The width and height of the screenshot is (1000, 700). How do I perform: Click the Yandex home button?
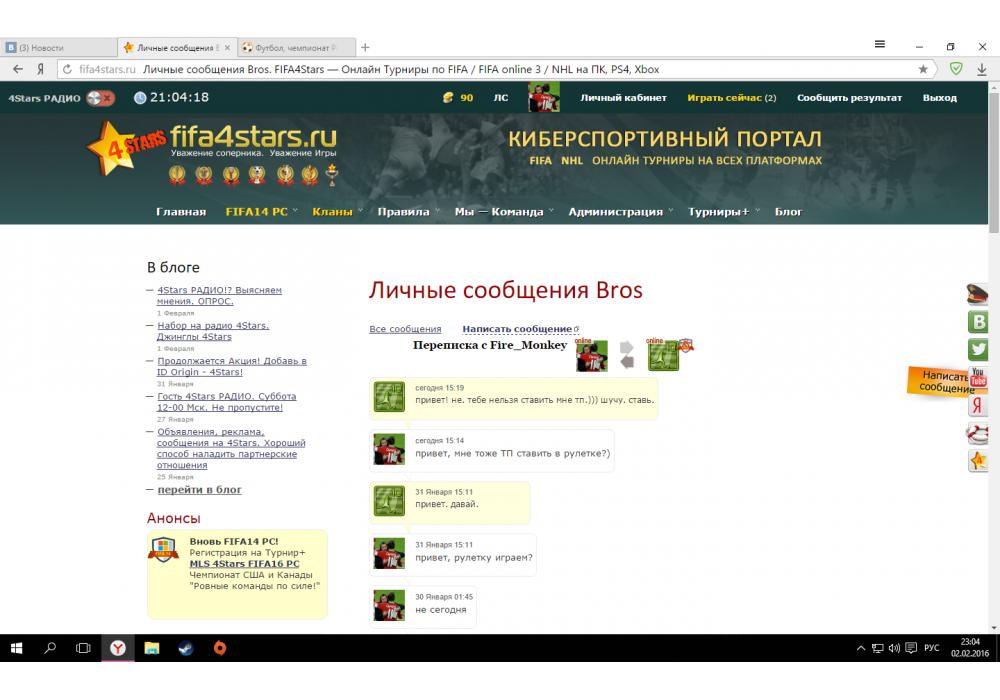click(40, 69)
